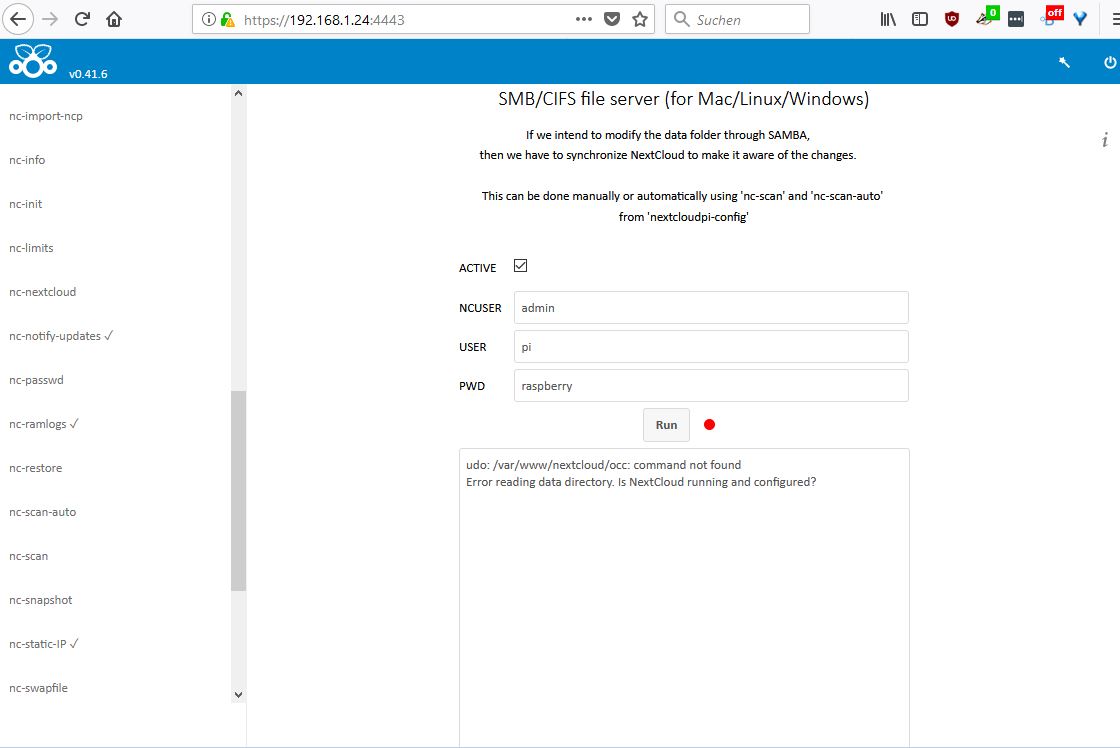The image size is (1120, 748).
Task: Click the NextCloudPi logo in header
Action: click(x=32, y=62)
